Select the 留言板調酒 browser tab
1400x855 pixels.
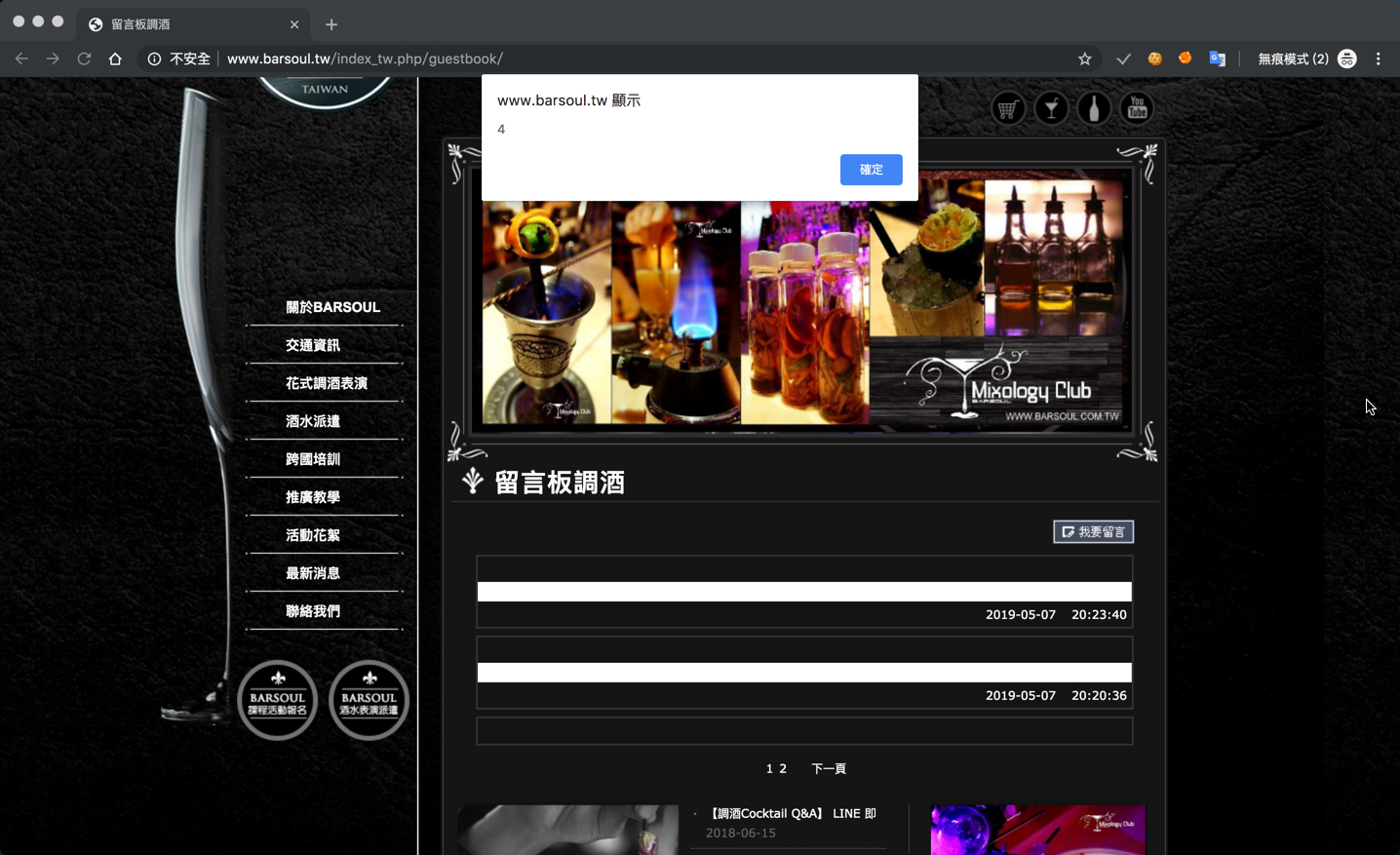pyautogui.click(x=193, y=24)
